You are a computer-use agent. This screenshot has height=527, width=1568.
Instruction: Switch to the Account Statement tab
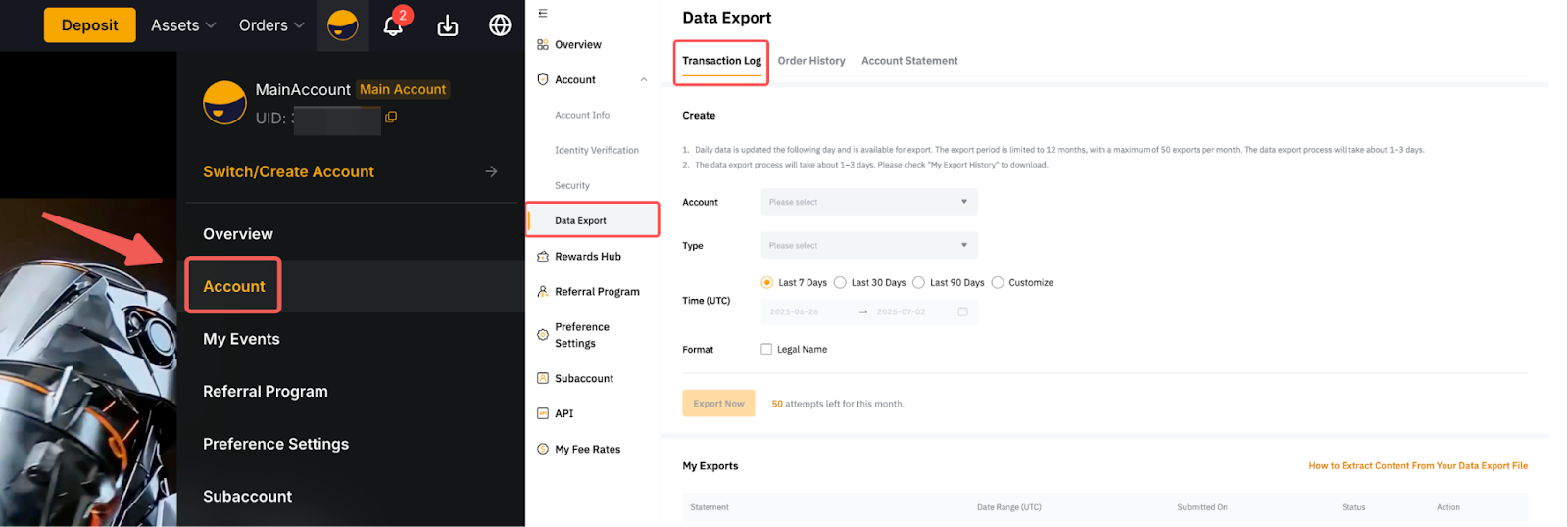click(909, 61)
